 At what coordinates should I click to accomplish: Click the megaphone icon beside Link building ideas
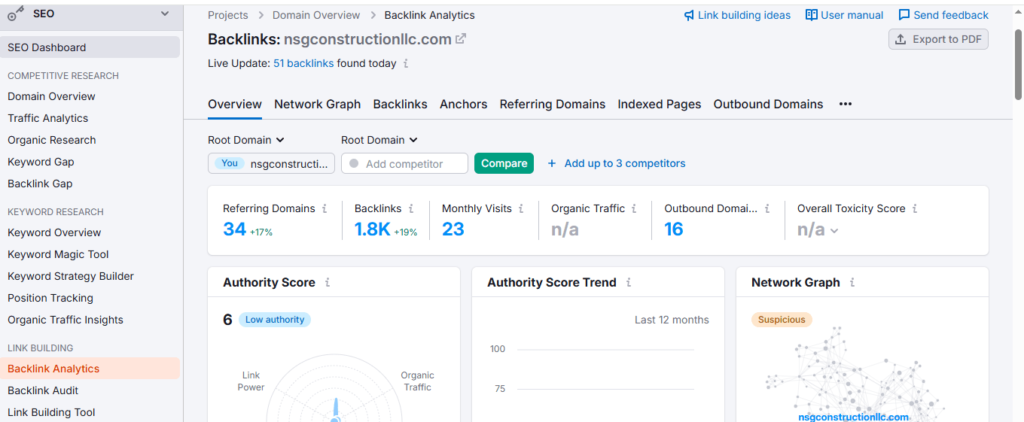689,15
